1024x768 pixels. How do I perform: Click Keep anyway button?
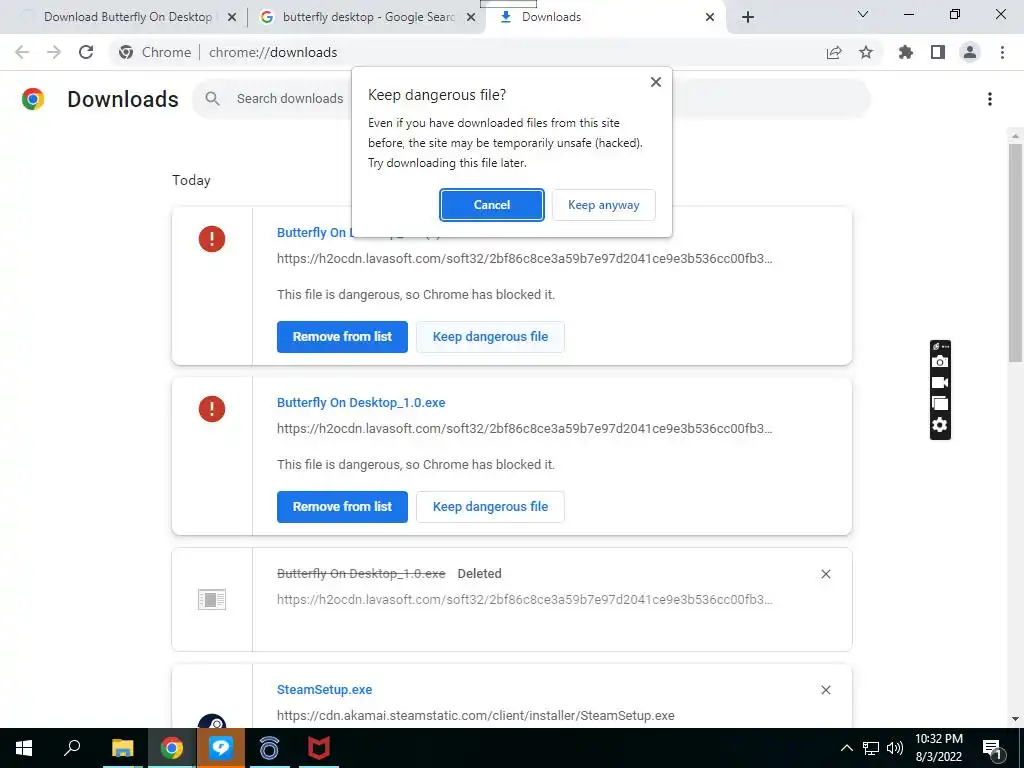point(603,205)
